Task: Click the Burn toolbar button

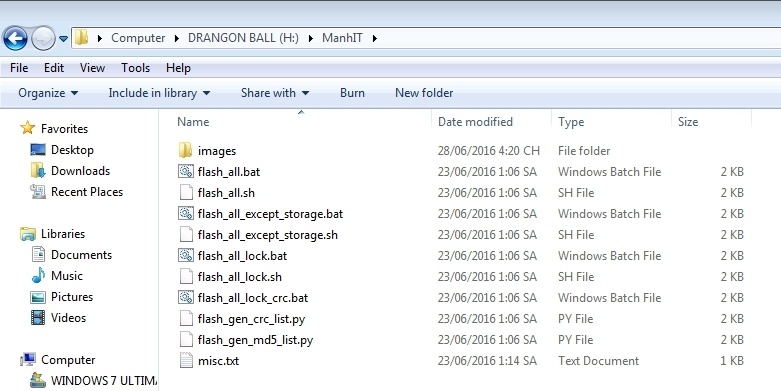Action: (x=352, y=93)
